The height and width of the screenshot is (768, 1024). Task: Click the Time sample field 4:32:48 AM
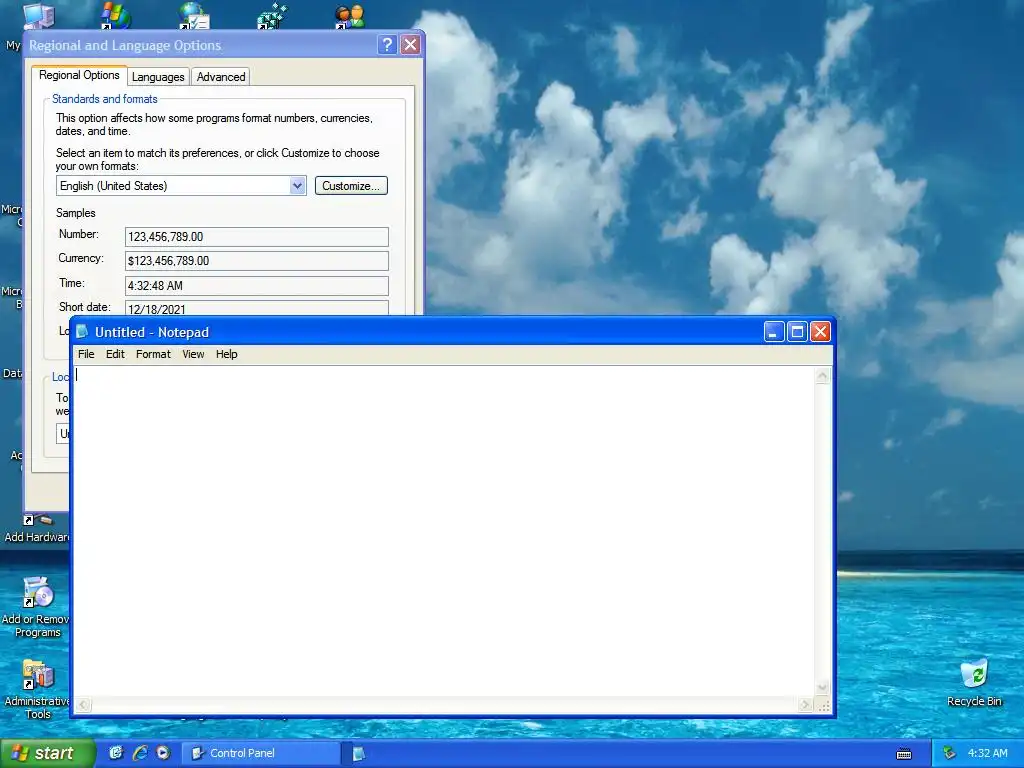[x=257, y=285]
